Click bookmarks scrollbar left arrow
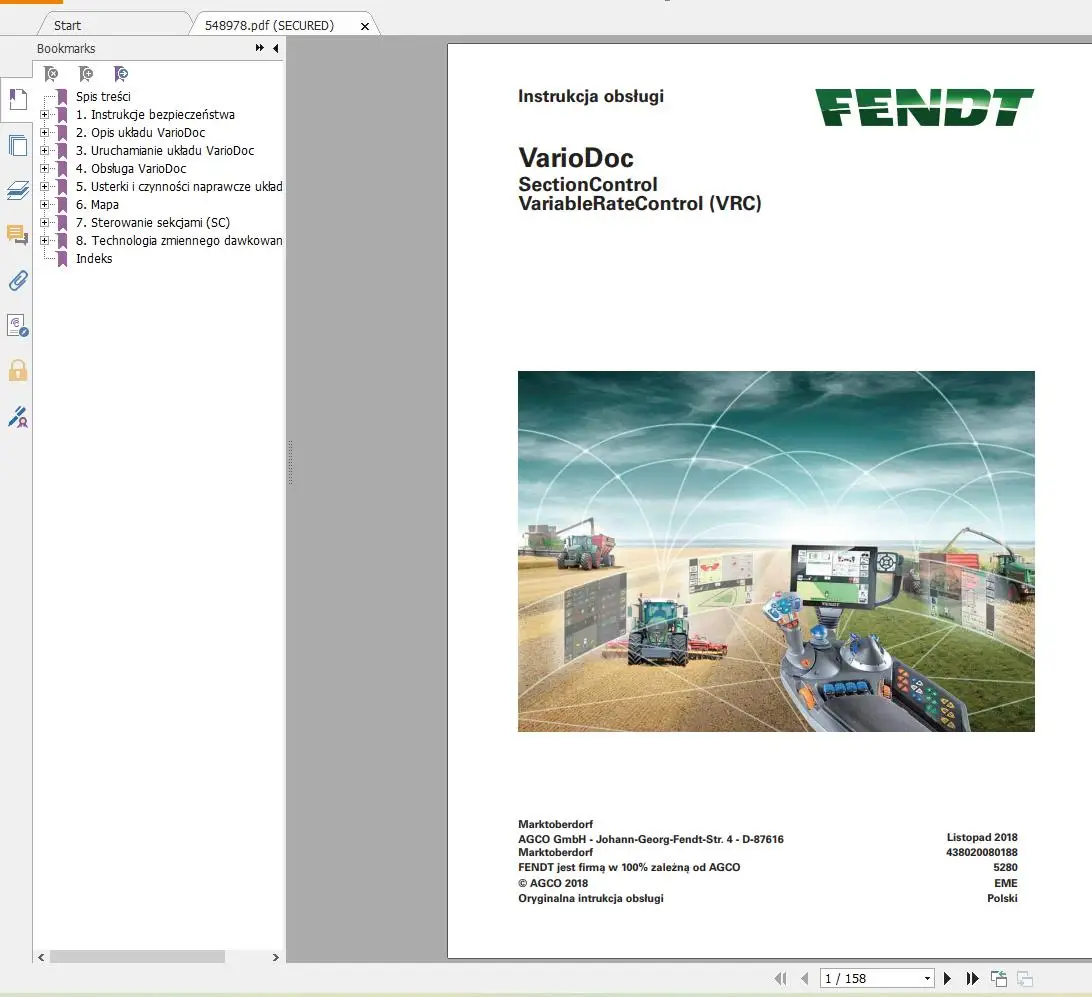The height and width of the screenshot is (997, 1092). 41,957
